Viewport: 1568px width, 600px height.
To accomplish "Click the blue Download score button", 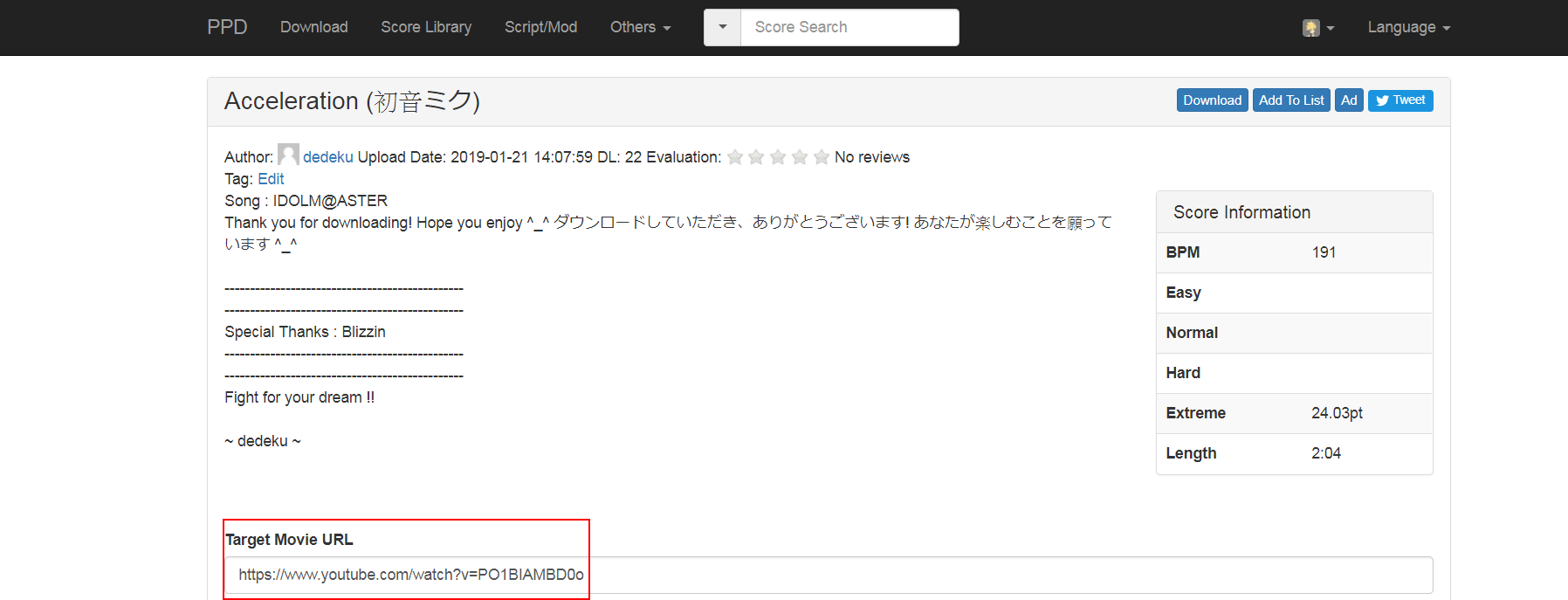I will click(x=1212, y=100).
